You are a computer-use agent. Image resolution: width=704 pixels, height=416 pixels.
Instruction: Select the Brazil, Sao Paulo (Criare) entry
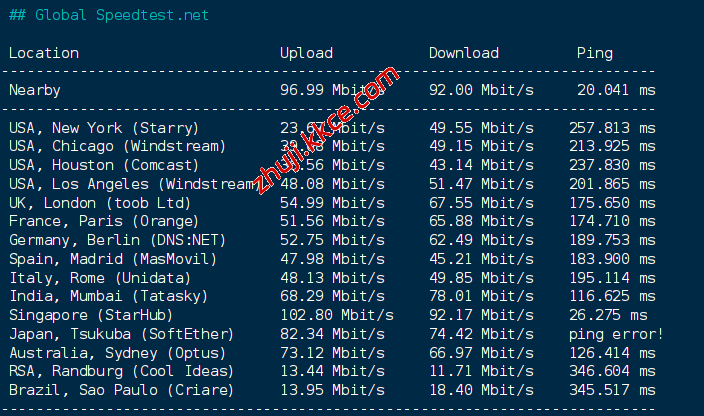pyautogui.click(x=121, y=389)
